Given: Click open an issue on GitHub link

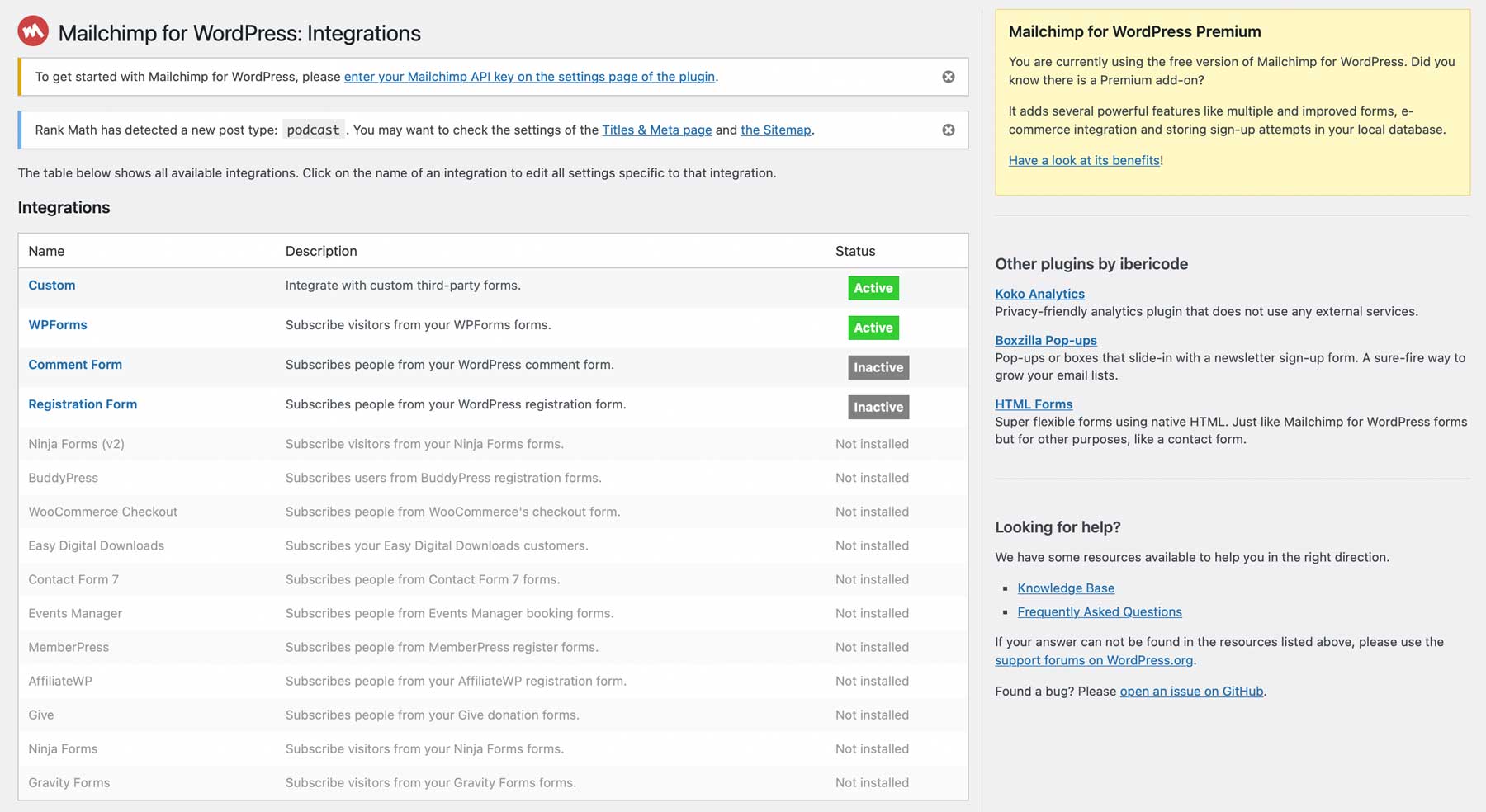Looking at the screenshot, I should pyautogui.click(x=1191, y=692).
